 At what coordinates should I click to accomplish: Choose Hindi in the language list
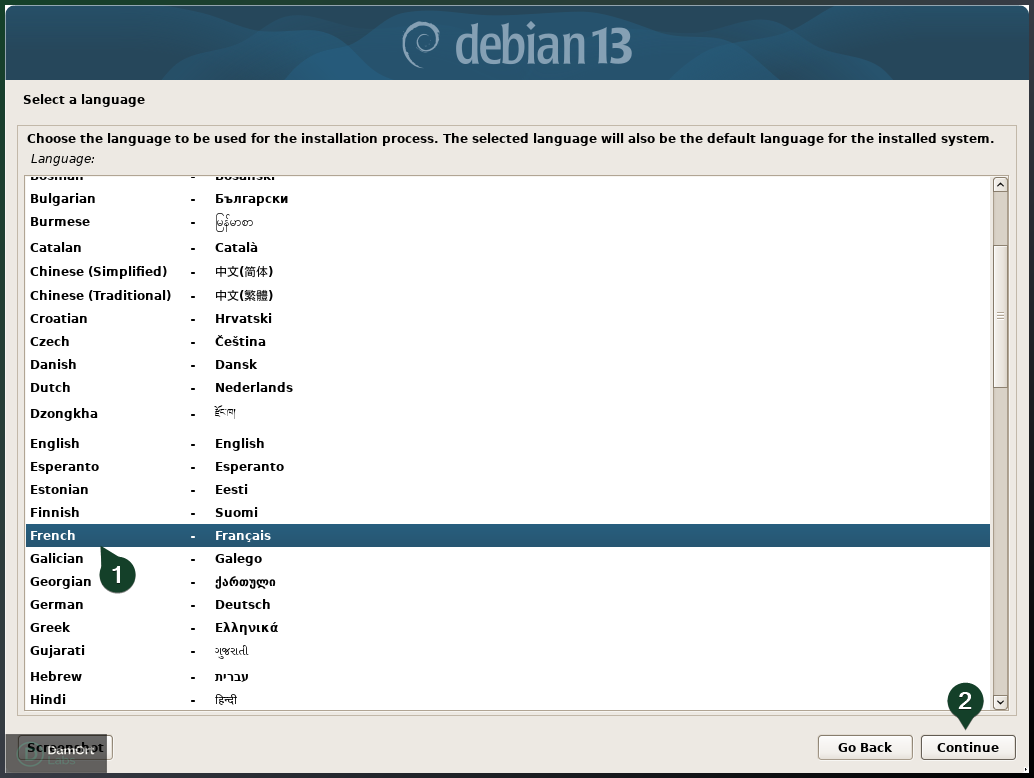point(150,699)
